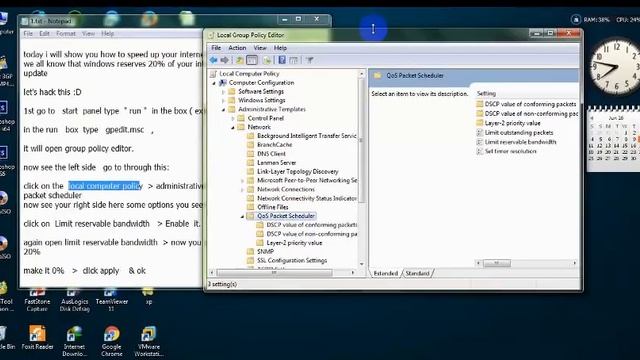Open DSCP value of conforming packets in right pane

click(526, 104)
